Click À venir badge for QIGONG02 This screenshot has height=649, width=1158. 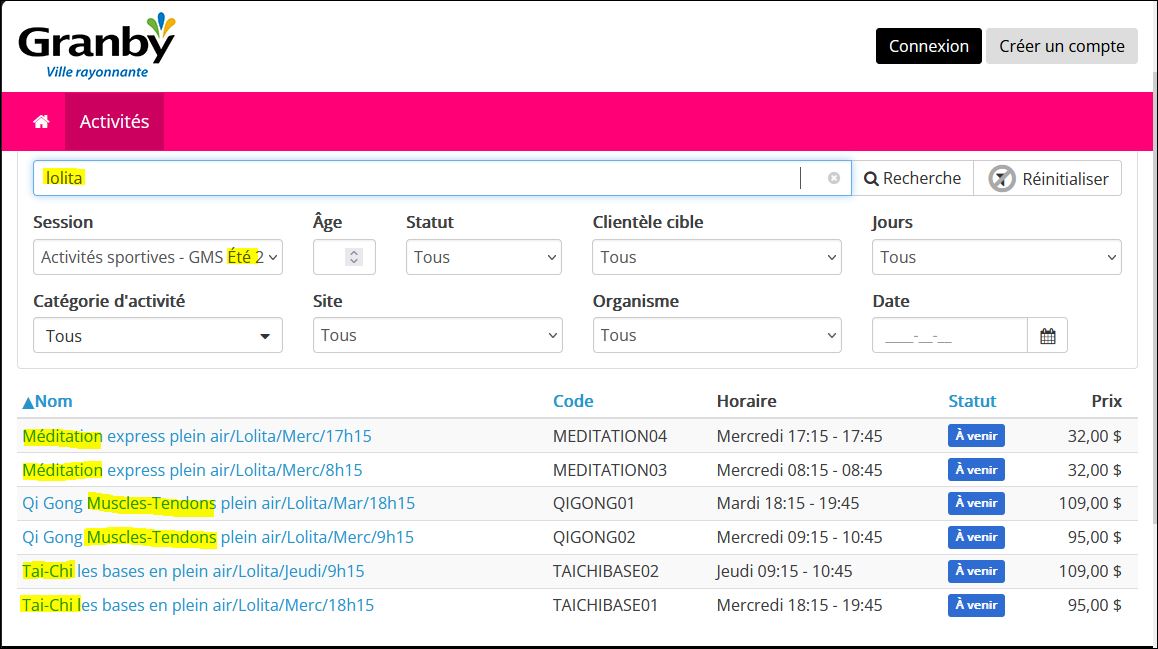pyautogui.click(x=976, y=537)
